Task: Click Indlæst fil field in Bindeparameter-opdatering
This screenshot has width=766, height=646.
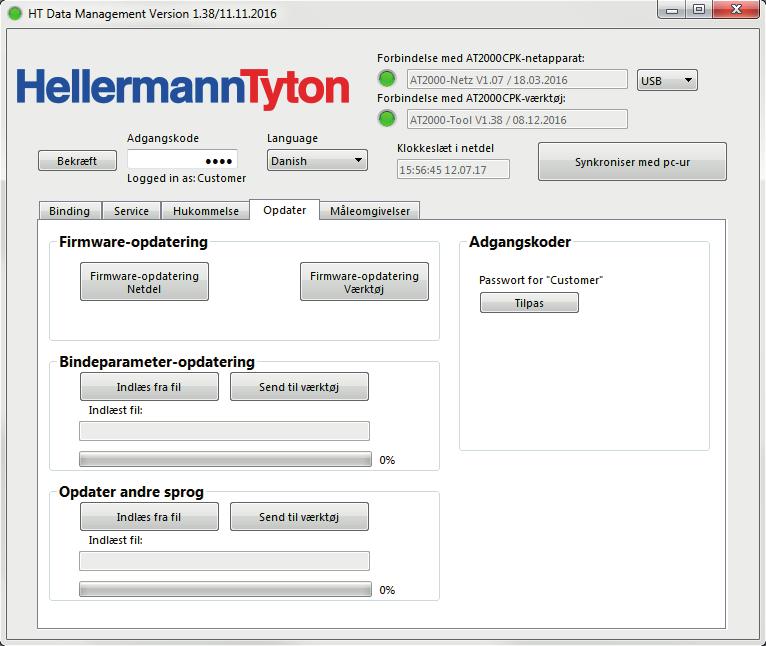Action: tap(224, 431)
